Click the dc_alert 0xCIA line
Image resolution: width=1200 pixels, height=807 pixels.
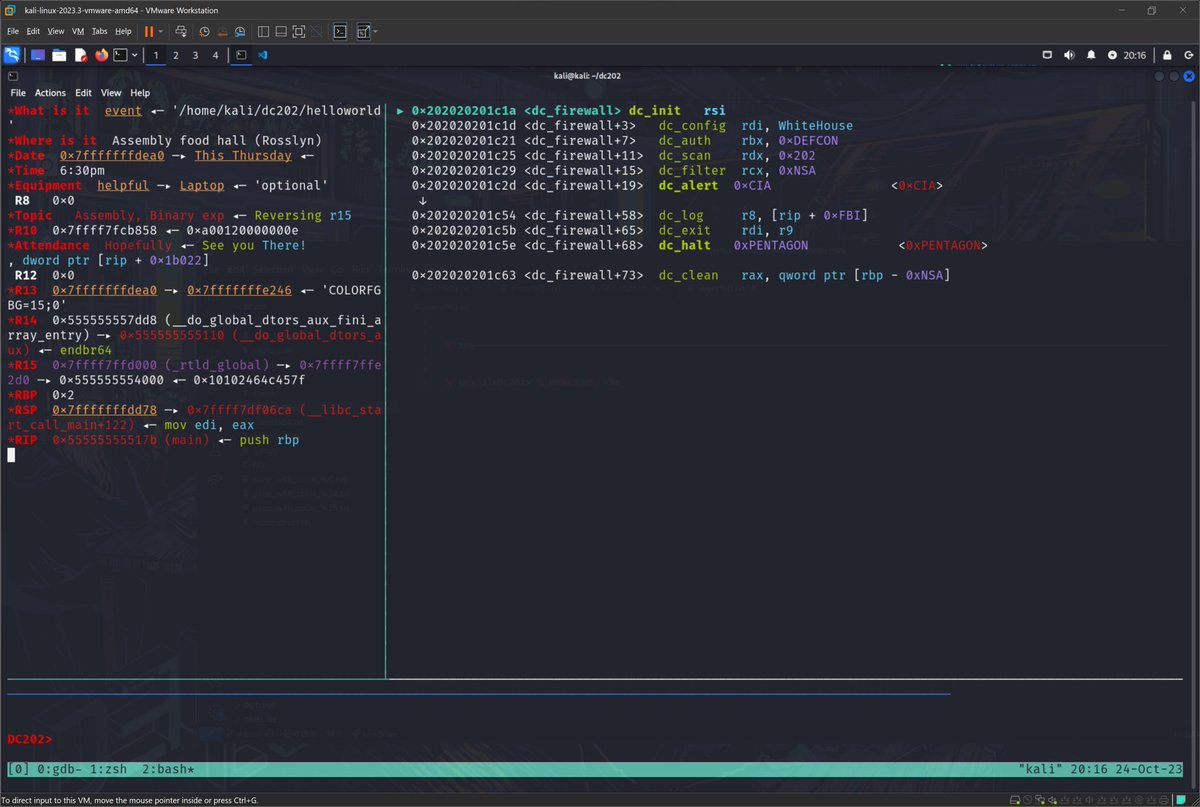pyautogui.click(x=677, y=186)
